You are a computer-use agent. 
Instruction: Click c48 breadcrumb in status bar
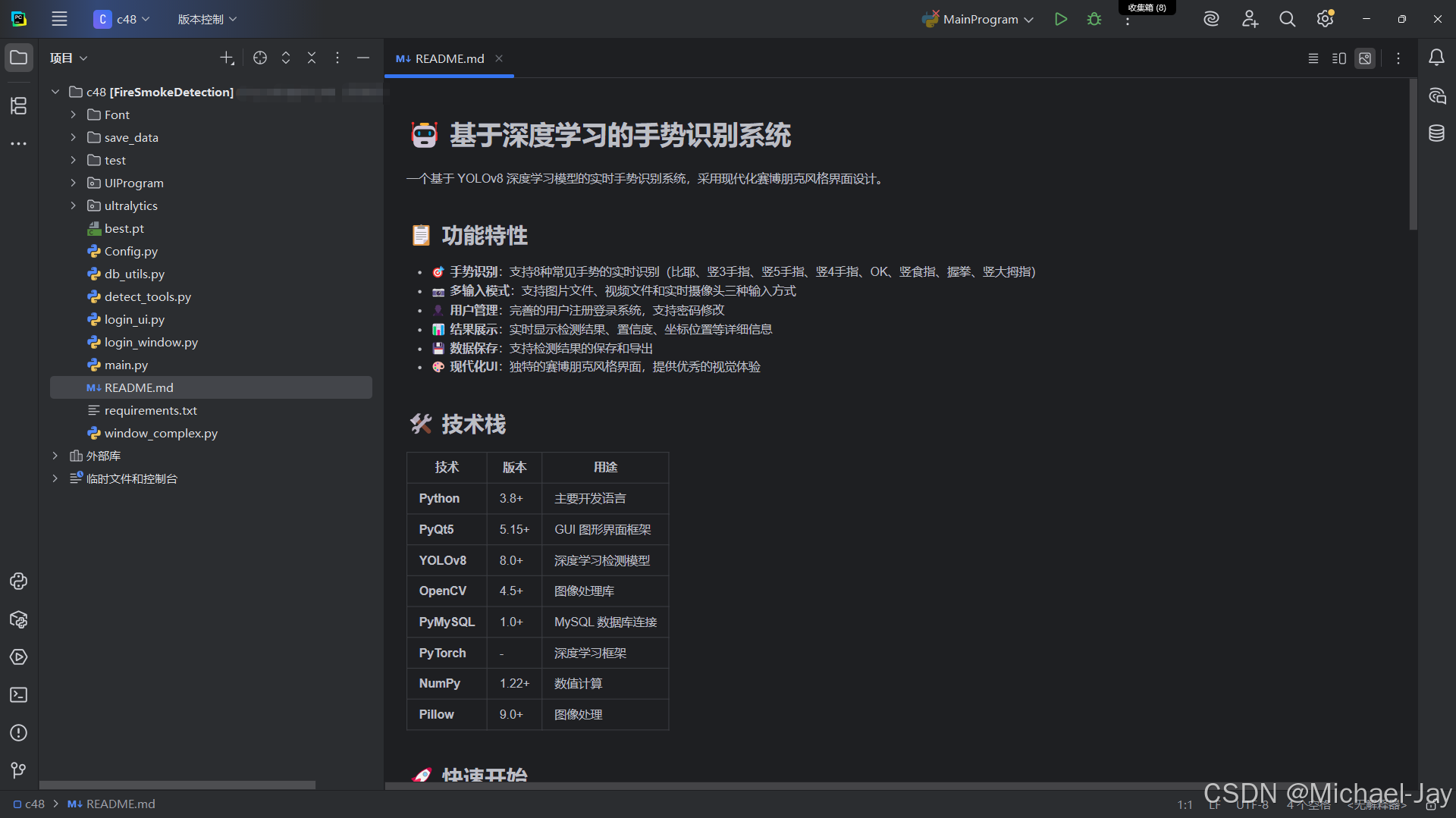29,804
